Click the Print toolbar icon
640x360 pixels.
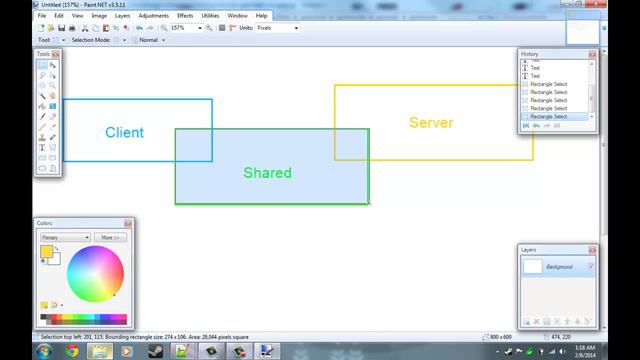(72, 28)
